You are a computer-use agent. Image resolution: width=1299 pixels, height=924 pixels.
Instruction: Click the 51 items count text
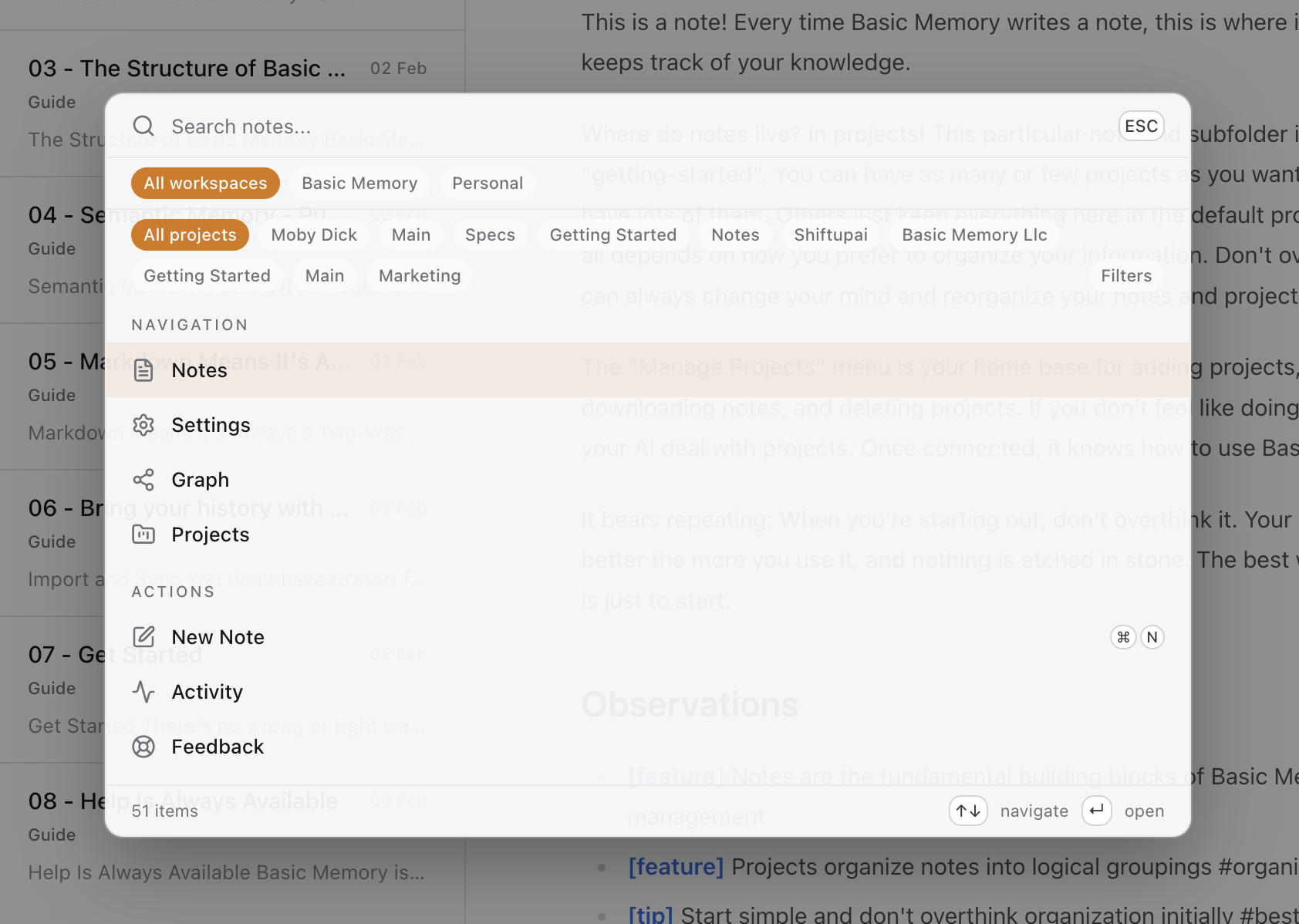165,811
